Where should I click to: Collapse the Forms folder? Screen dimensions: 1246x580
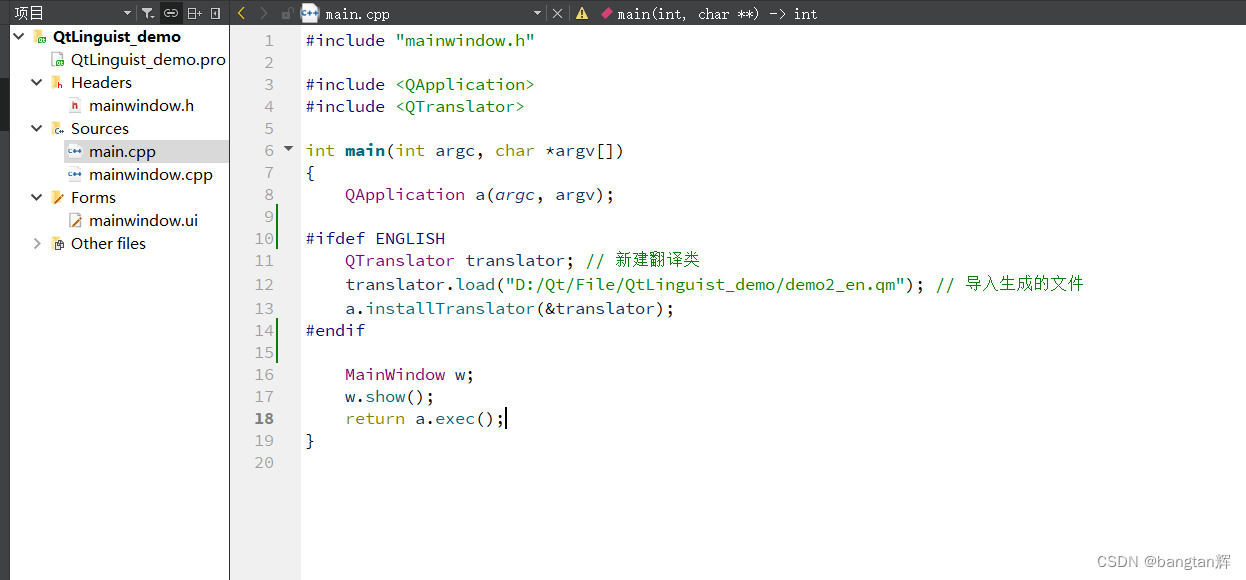tap(37, 197)
